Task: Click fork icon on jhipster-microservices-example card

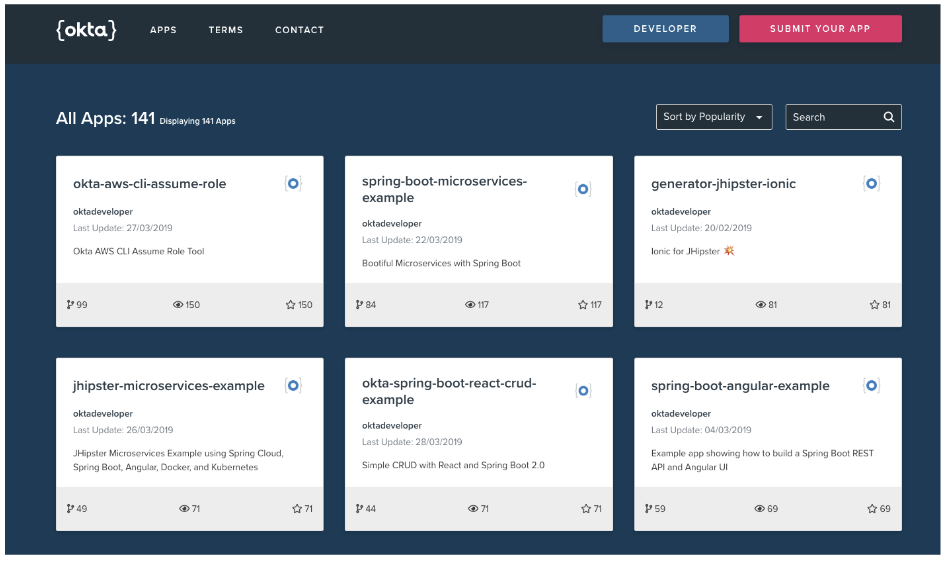Action: point(70,509)
